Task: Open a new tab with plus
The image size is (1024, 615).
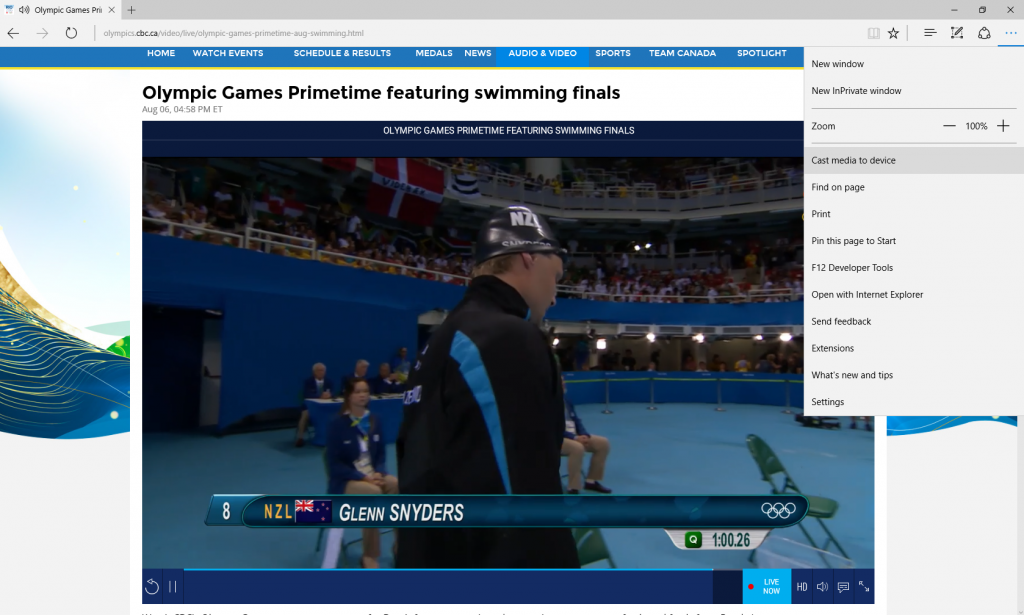Action: (131, 10)
